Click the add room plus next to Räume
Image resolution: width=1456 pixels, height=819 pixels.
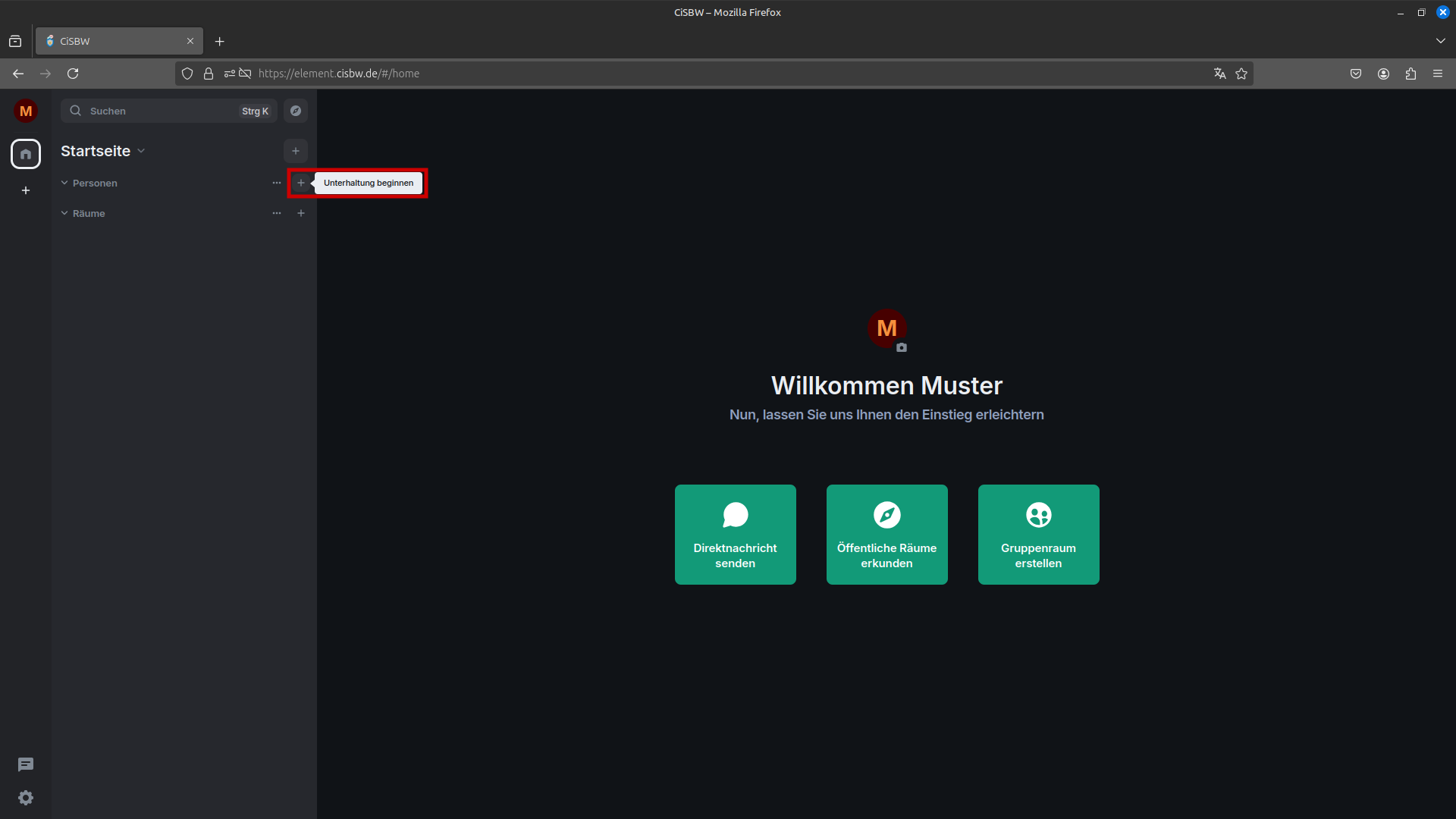[301, 213]
